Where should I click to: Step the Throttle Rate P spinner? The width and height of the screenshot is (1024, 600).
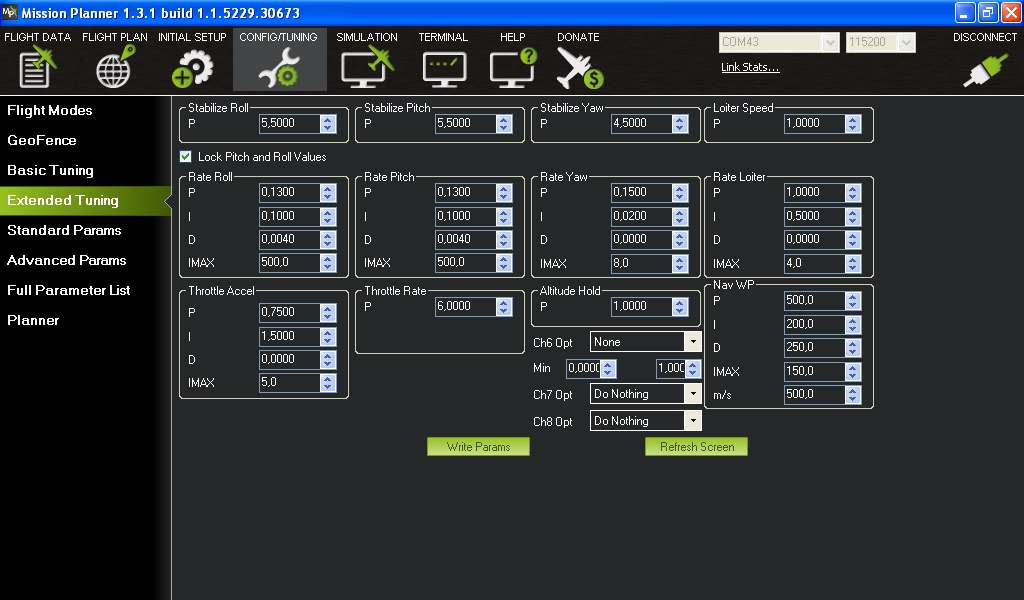pyautogui.click(x=504, y=307)
